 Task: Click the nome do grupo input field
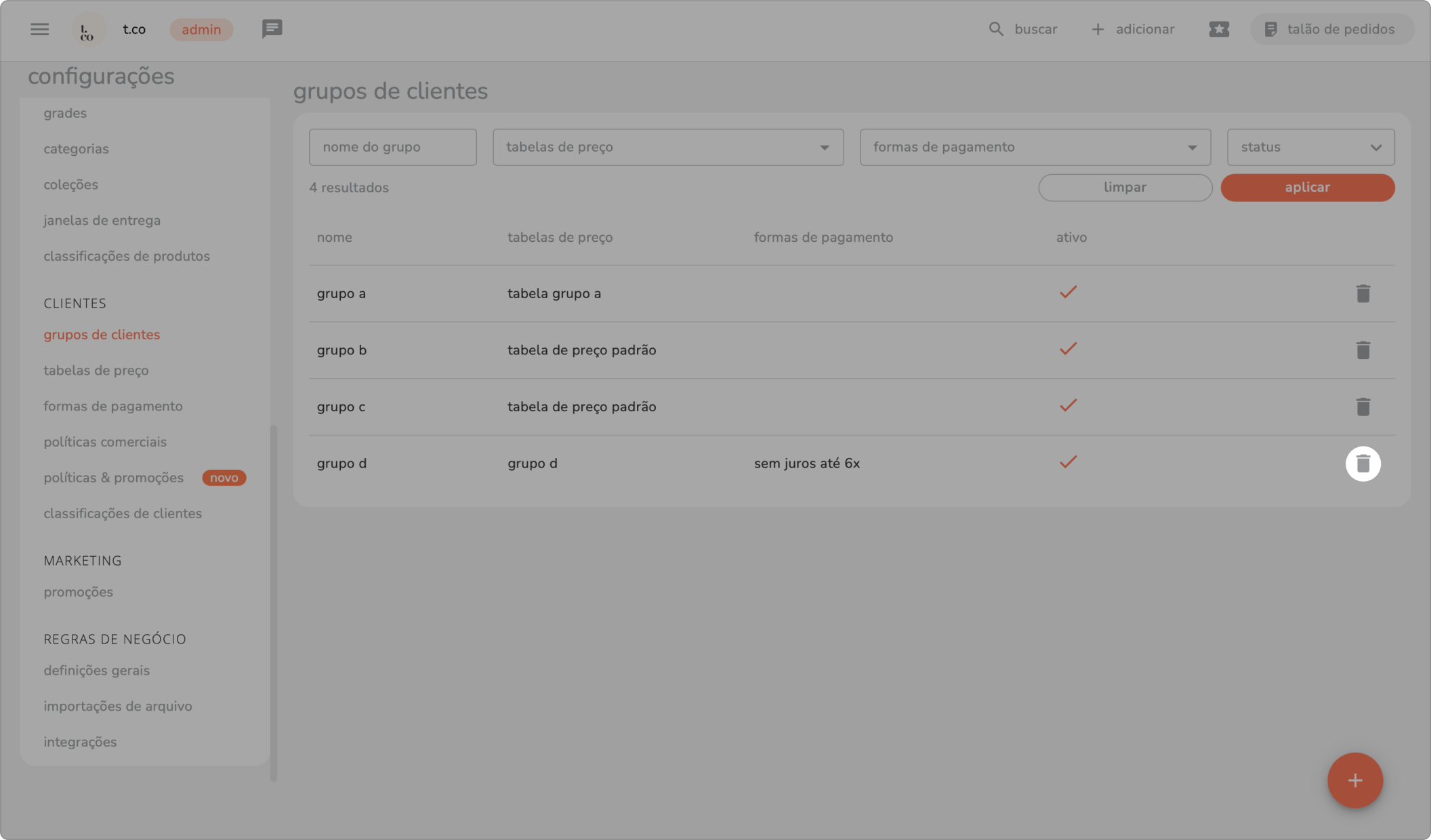coord(392,147)
